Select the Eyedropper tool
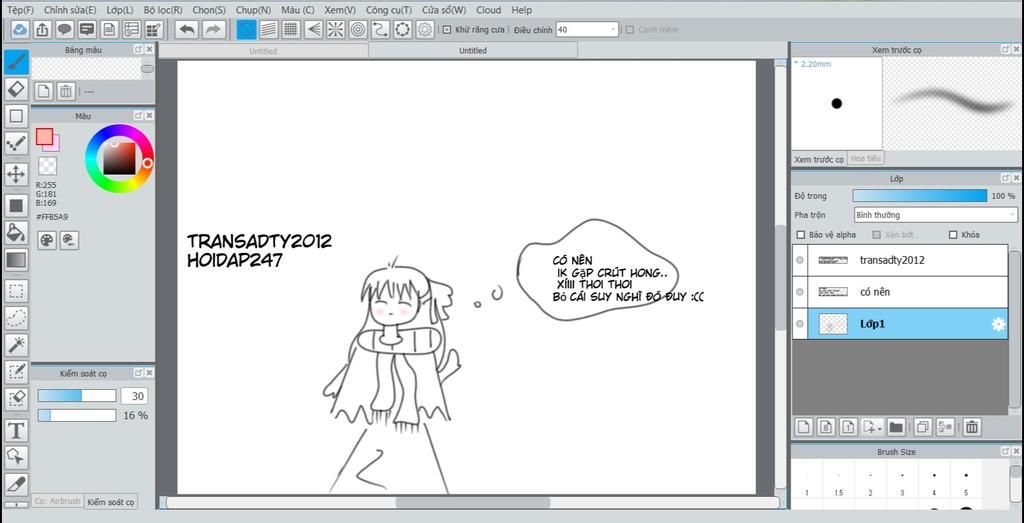This screenshot has width=1024, height=523. 16,484
